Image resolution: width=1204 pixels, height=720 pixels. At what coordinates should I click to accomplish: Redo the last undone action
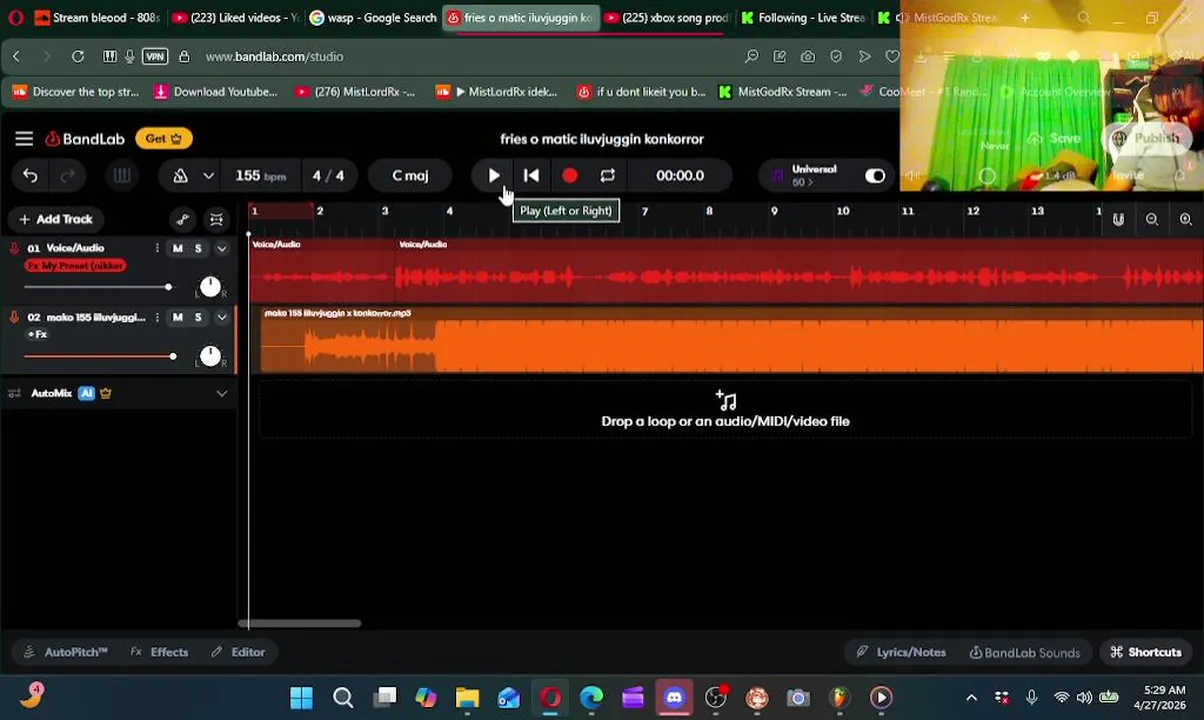coord(68,176)
